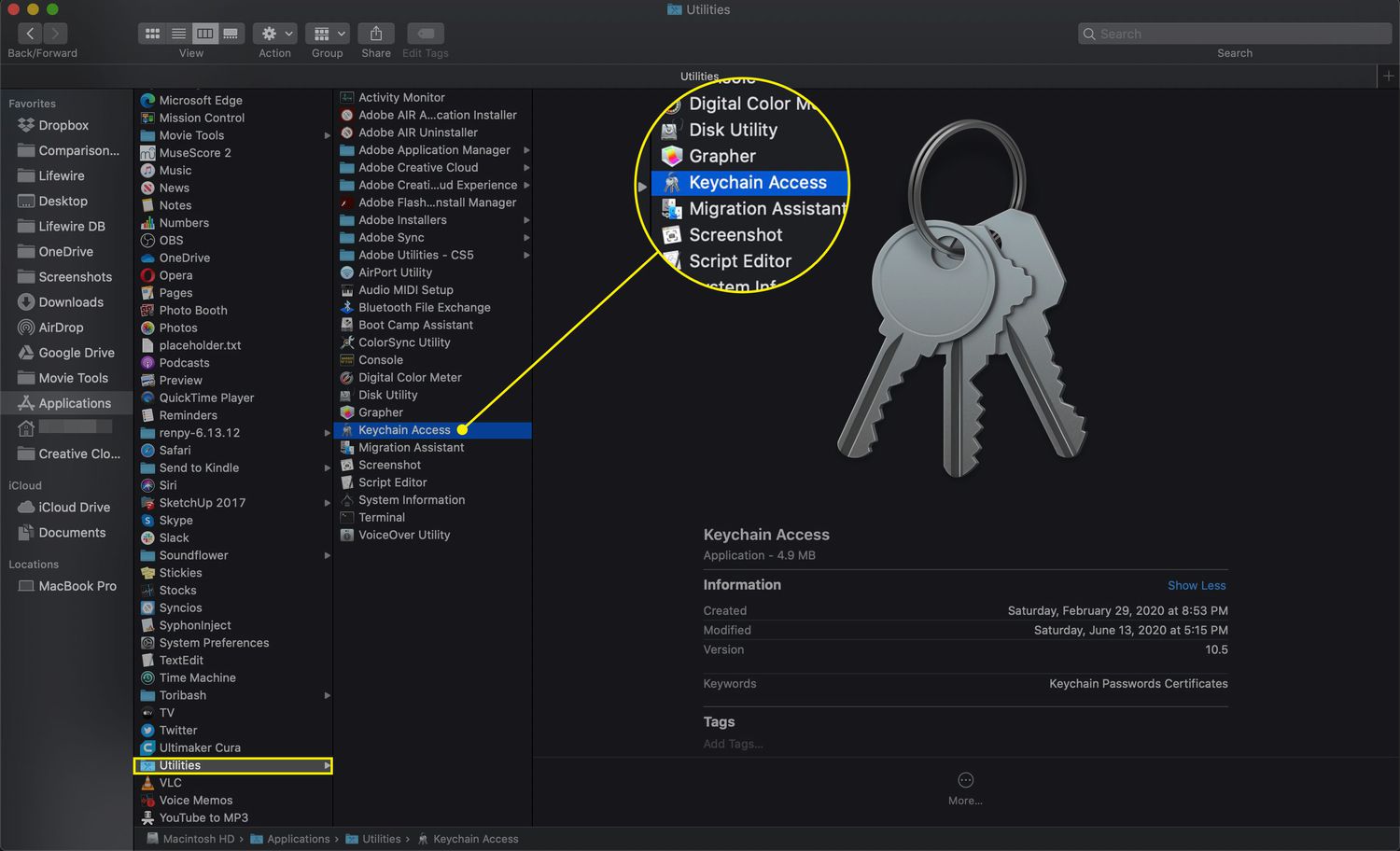Open Lifewire folder in sidebar

[62, 175]
